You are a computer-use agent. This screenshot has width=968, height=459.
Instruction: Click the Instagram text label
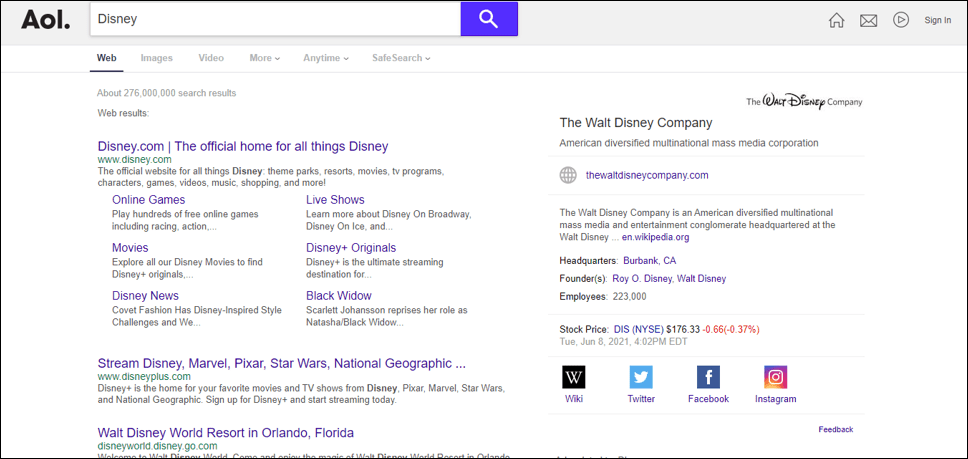click(775, 399)
